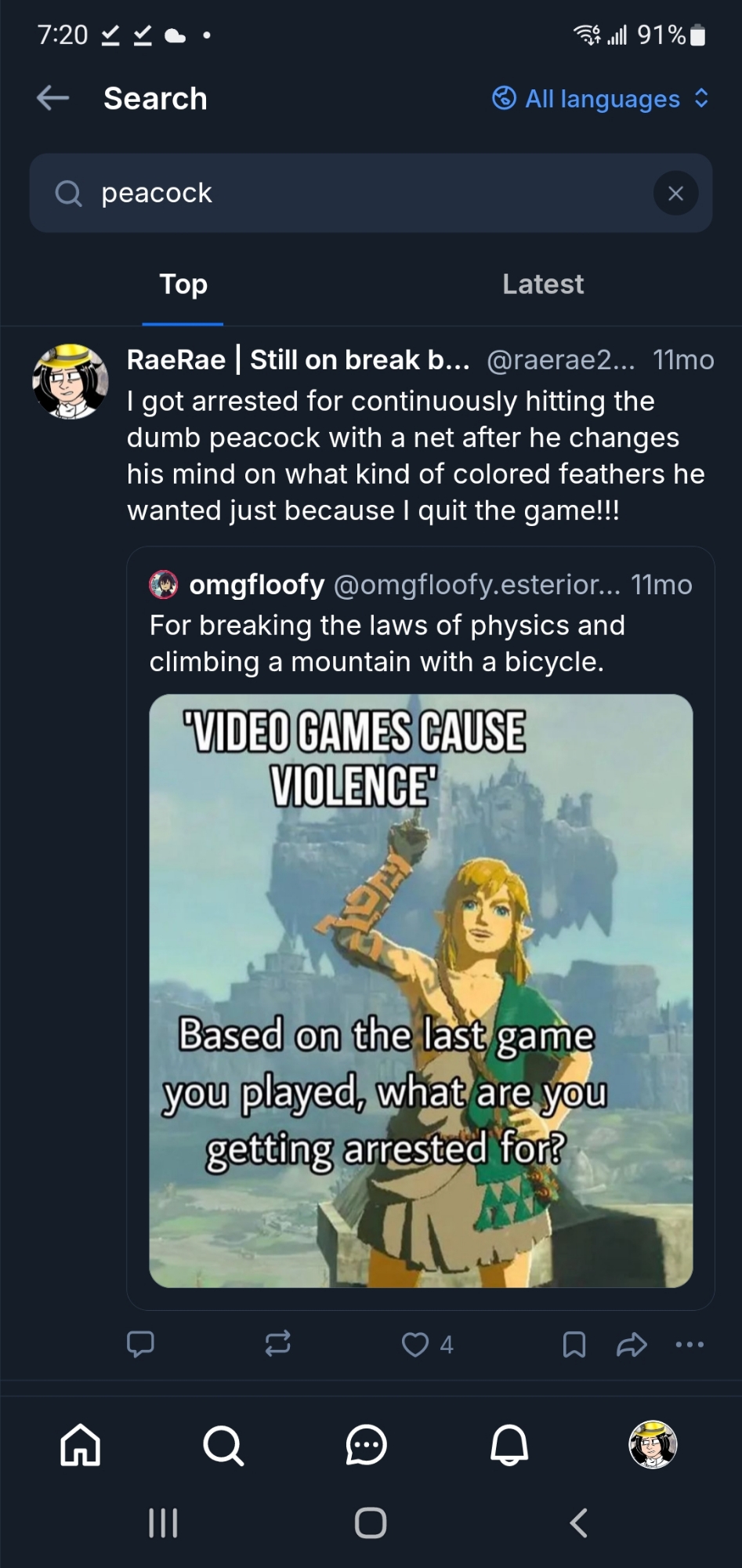Open the All languages dropdown
742x1568 pixels.
601,99
